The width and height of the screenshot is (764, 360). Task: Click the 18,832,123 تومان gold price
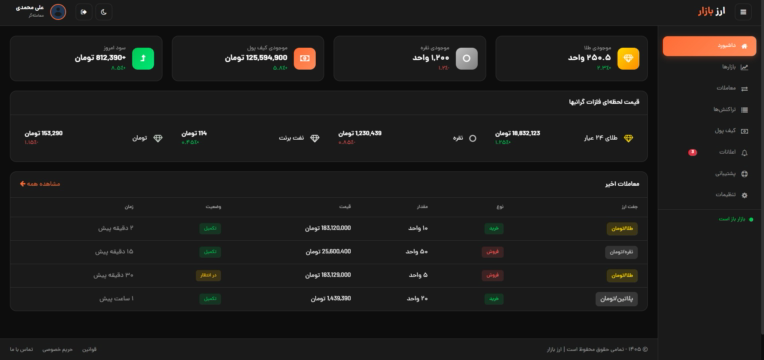517,133
